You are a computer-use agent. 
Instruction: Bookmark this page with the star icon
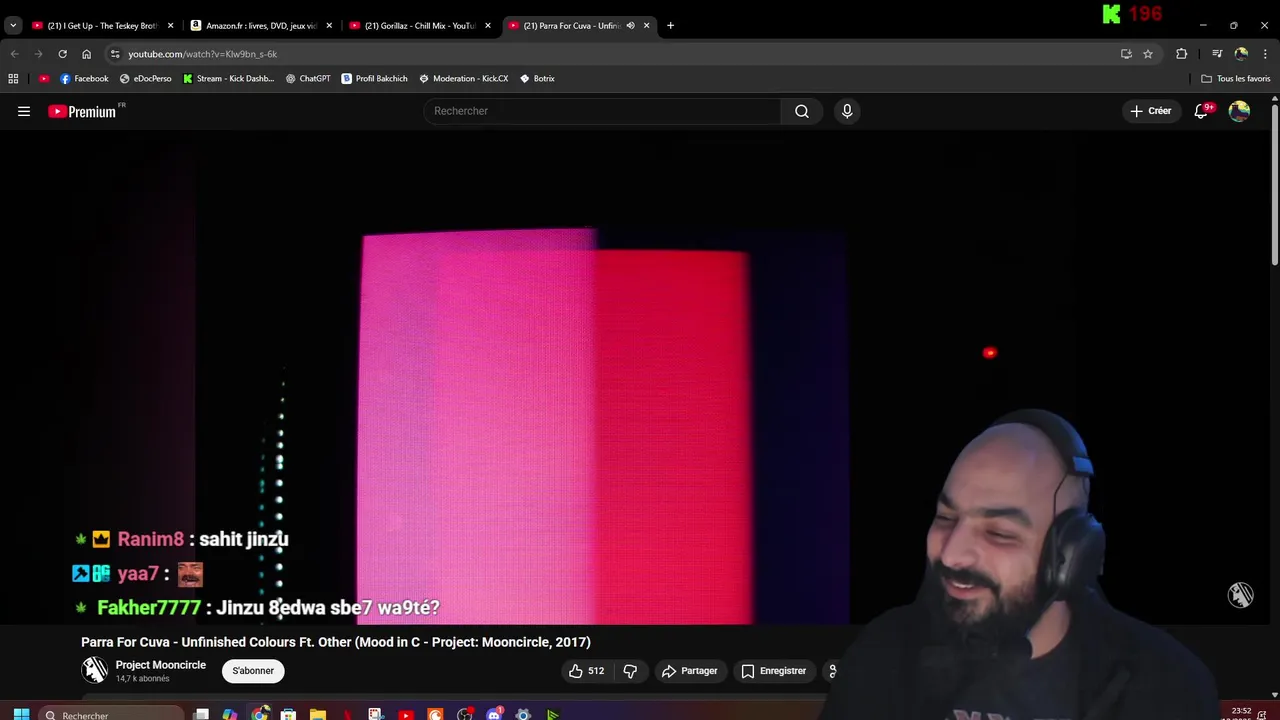1148,54
